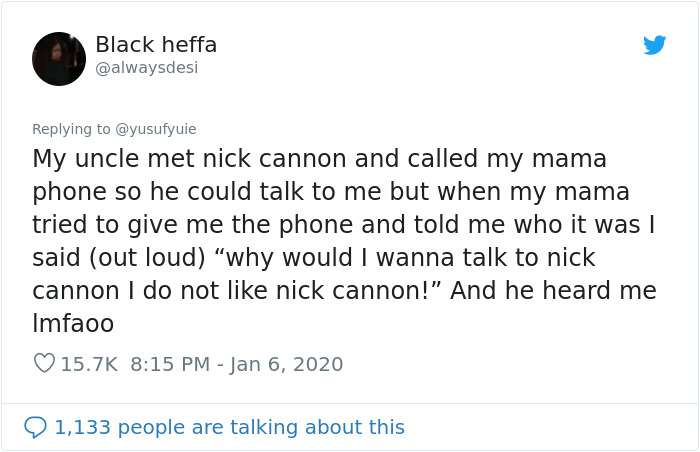Click the display name Black heffa

pos(156,45)
